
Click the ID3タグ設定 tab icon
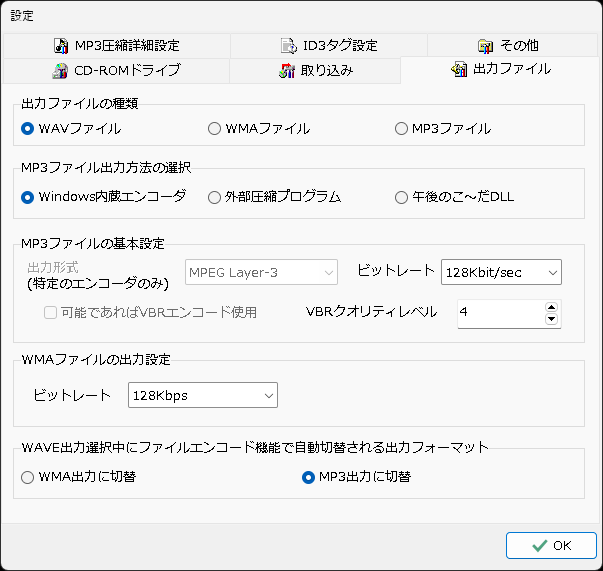coord(289,46)
